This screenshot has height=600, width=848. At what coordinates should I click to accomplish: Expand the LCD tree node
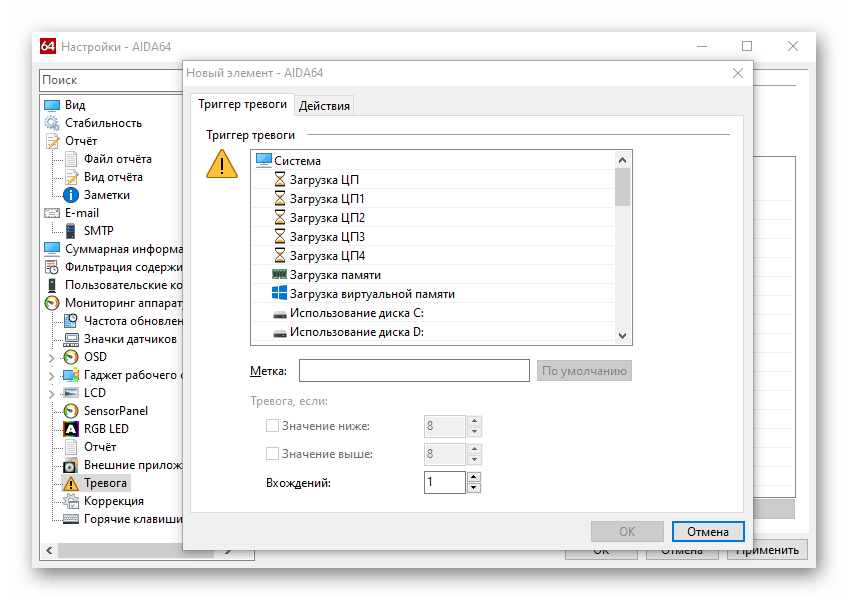(x=51, y=393)
